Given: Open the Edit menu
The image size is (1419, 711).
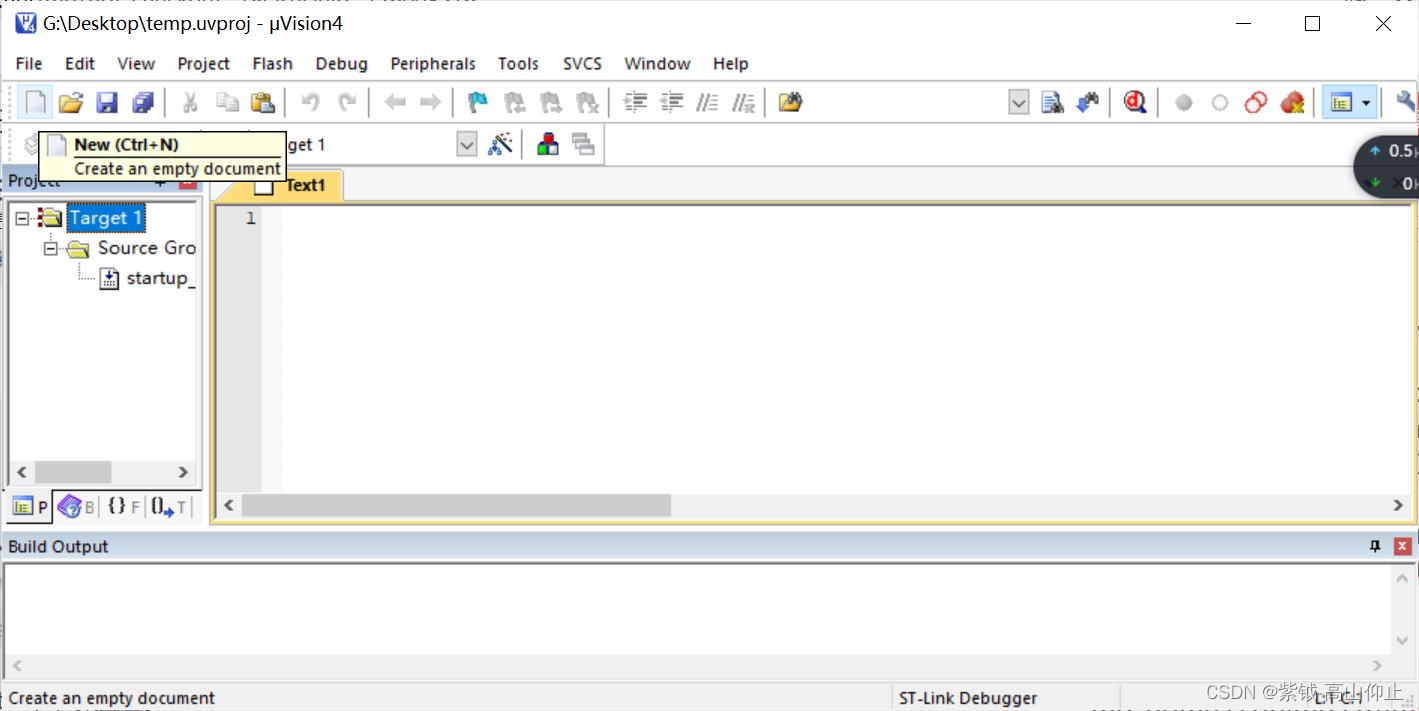Looking at the screenshot, I should coord(80,63).
